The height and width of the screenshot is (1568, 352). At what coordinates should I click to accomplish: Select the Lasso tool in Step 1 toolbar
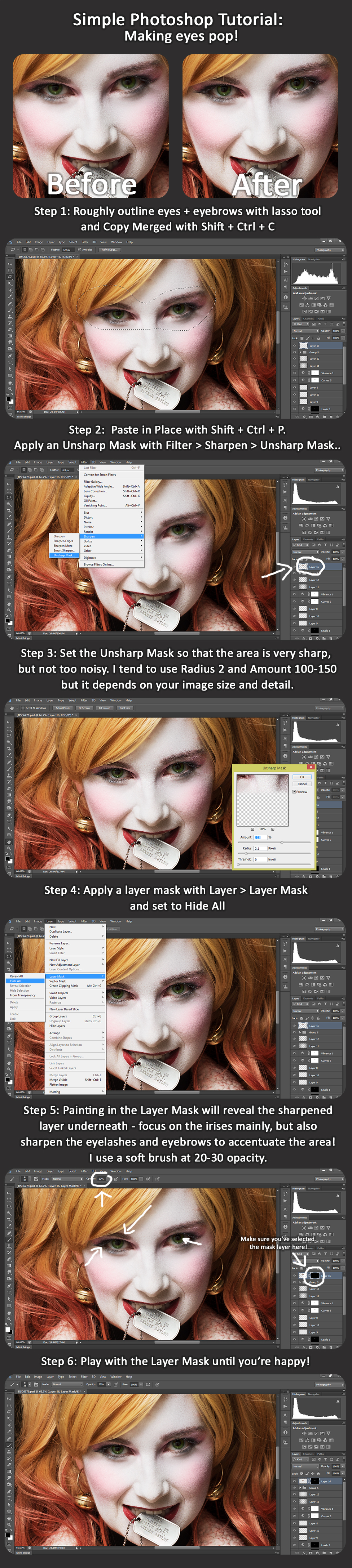point(10,277)
